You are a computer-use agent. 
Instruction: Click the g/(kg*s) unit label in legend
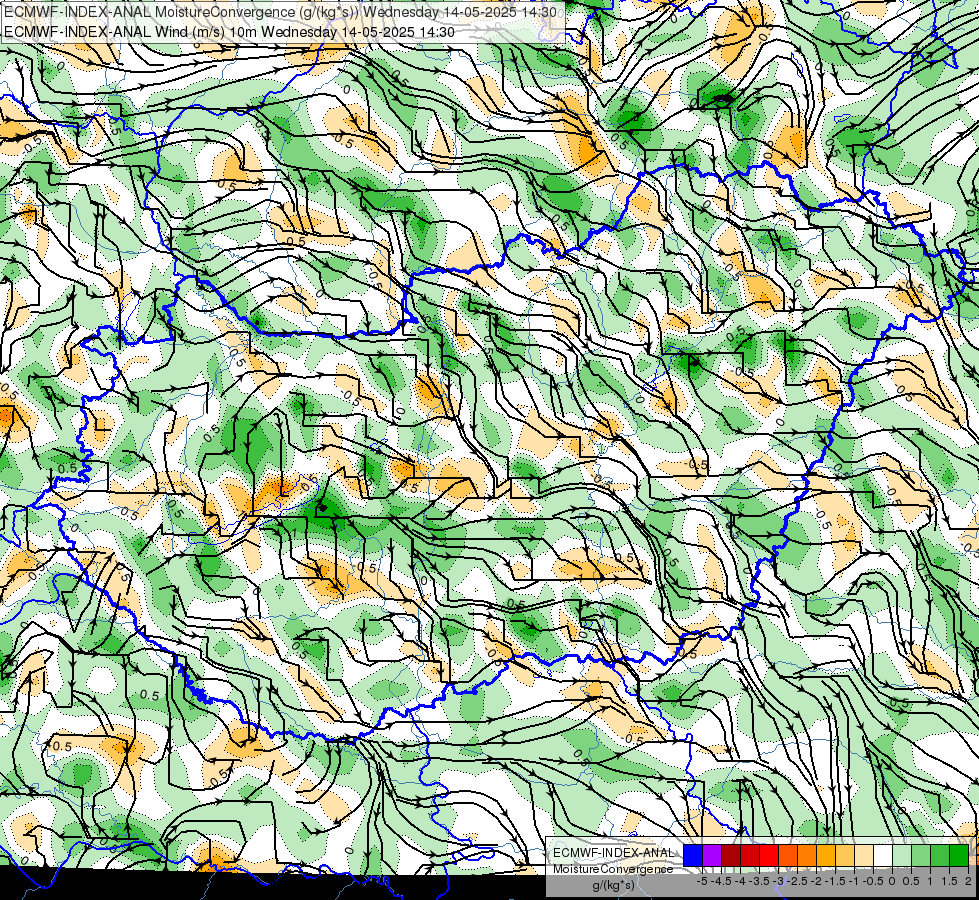(613, 886)
